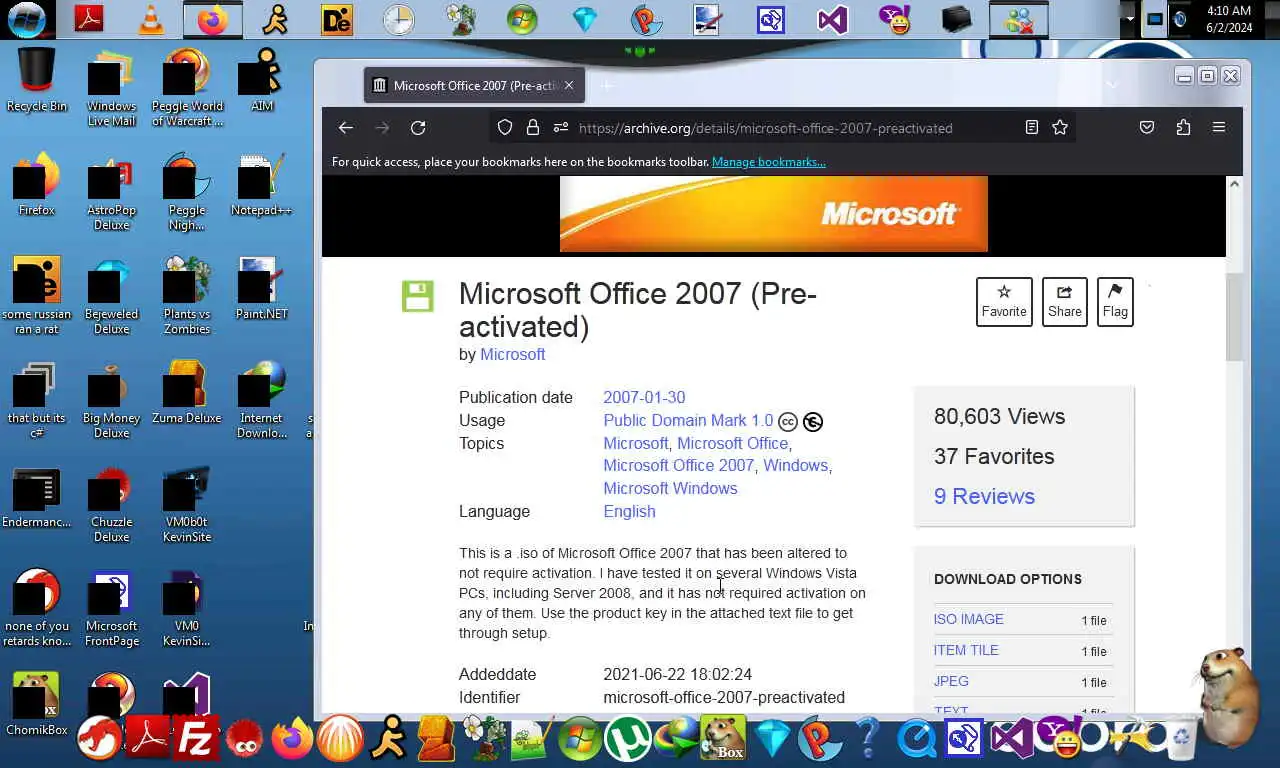Open the ITEM TILE download option

966,650
